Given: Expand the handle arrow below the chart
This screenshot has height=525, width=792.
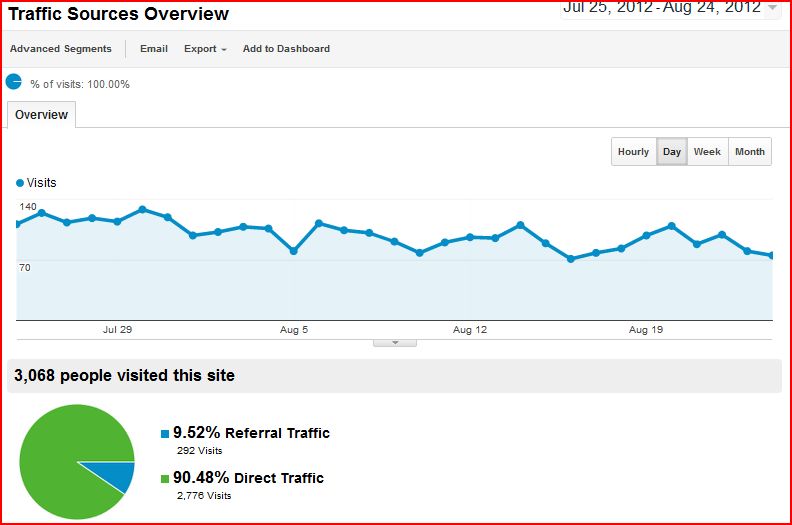Looking at the screenshot, I should tap(395, 343).
